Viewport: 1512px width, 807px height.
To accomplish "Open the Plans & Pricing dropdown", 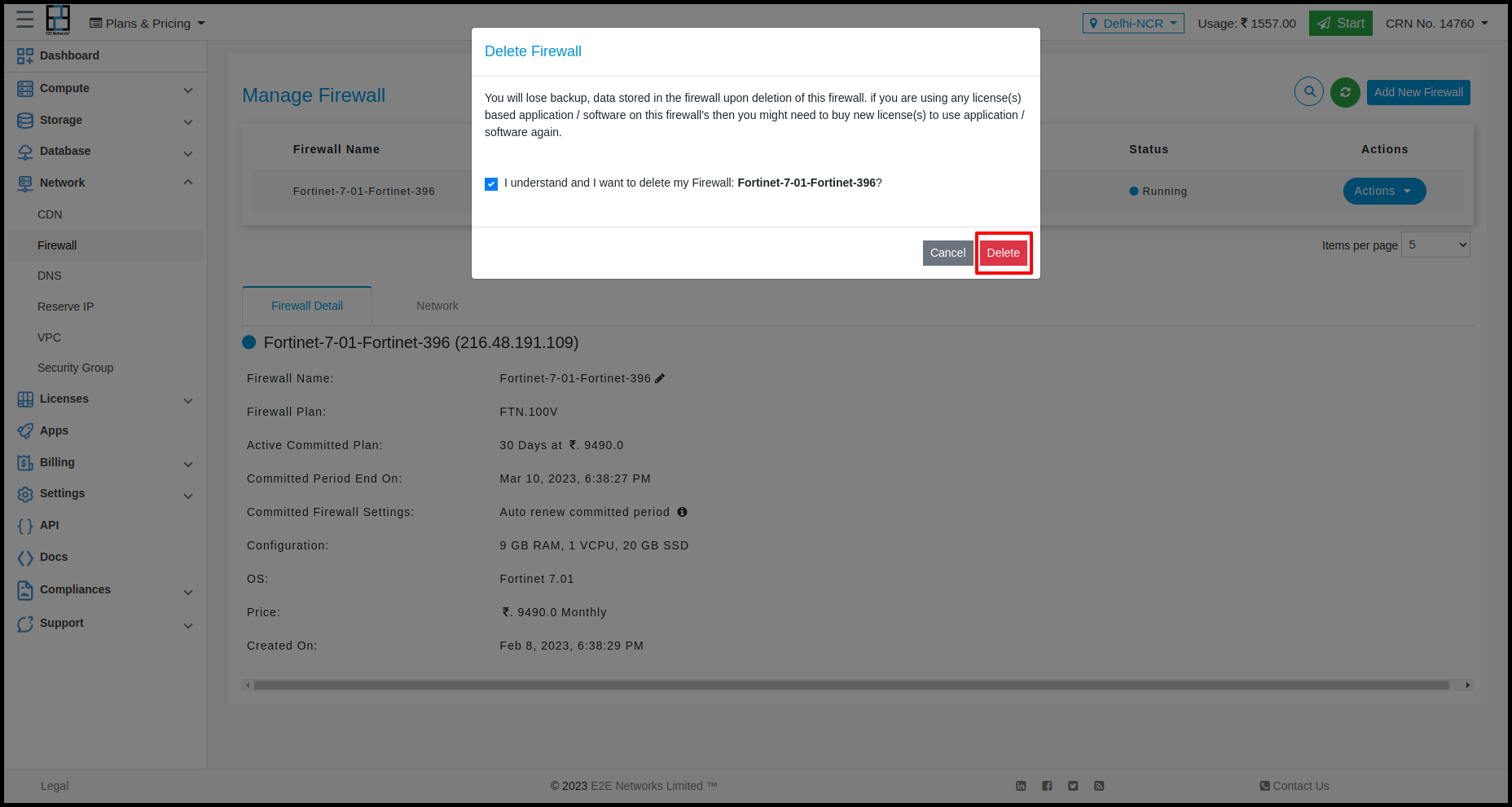I will (147, 23).
